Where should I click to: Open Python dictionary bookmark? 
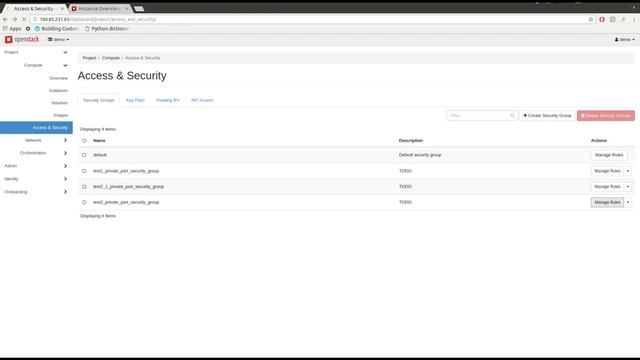pyautogui.click(x=107, y=29)
